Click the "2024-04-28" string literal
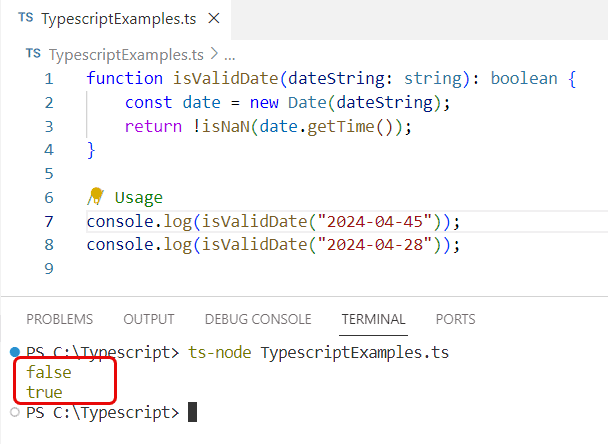The image size is (608, 444). pyautogui.click(x=374, y=245)
